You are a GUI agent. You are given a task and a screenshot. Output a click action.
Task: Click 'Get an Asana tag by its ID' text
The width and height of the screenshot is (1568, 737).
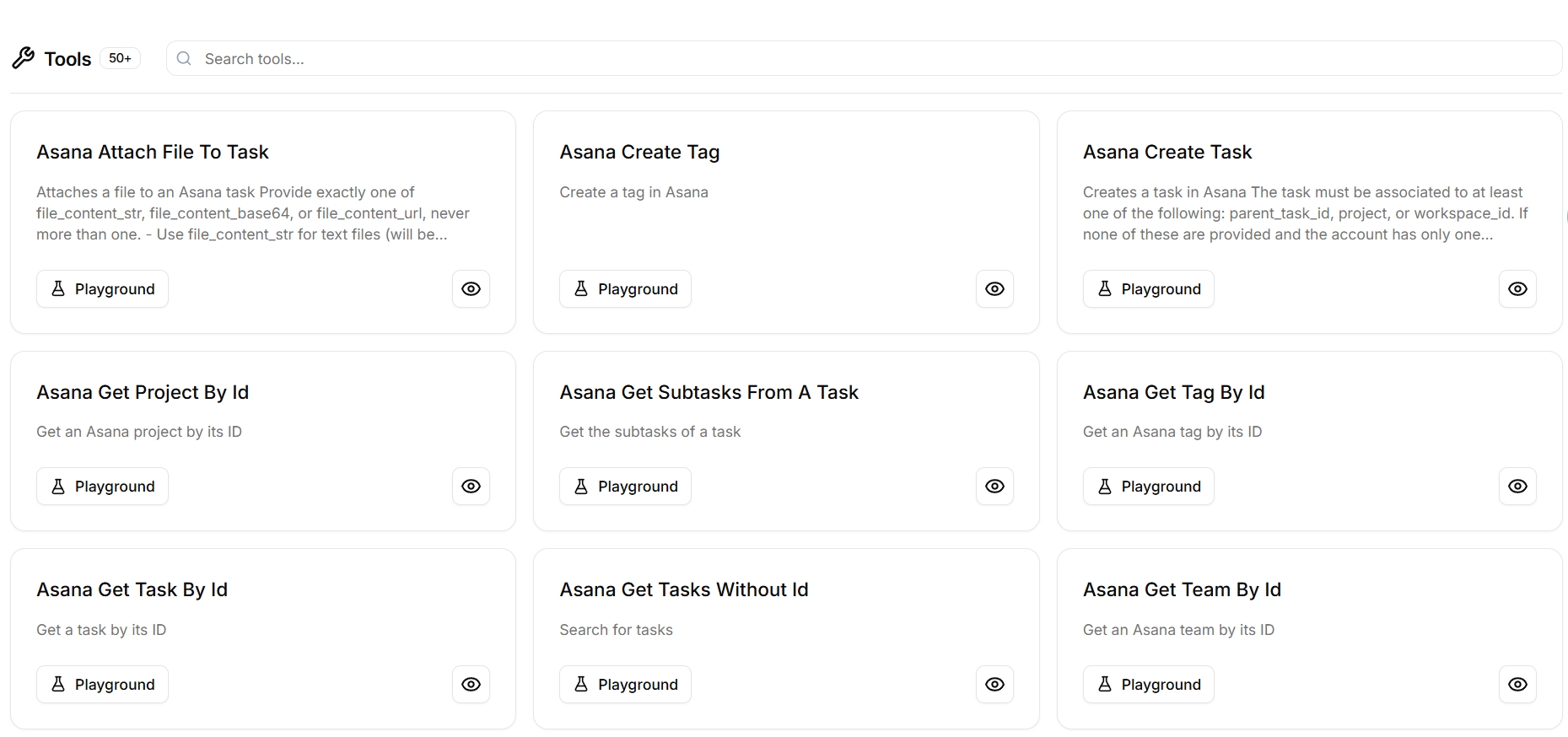[x=1172, y=432]
